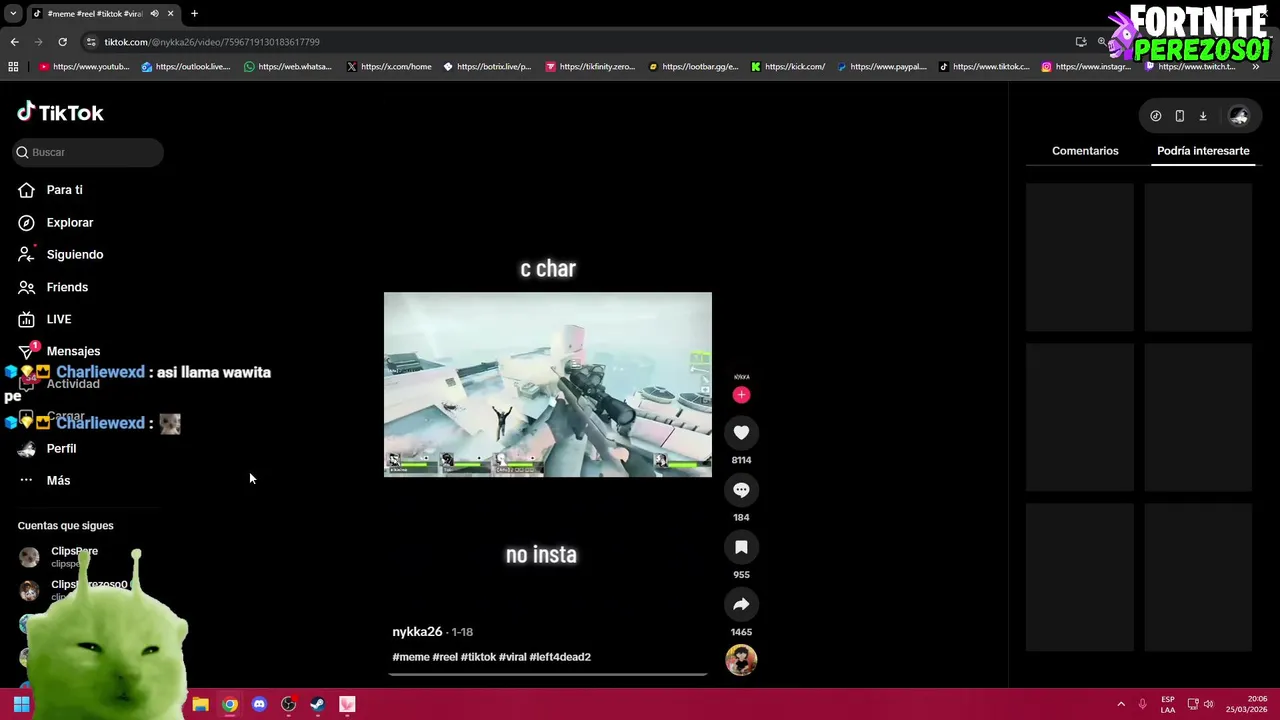Click the install app icon in address bar
The image size is (1280, 720).
(x=1081, y=42)
